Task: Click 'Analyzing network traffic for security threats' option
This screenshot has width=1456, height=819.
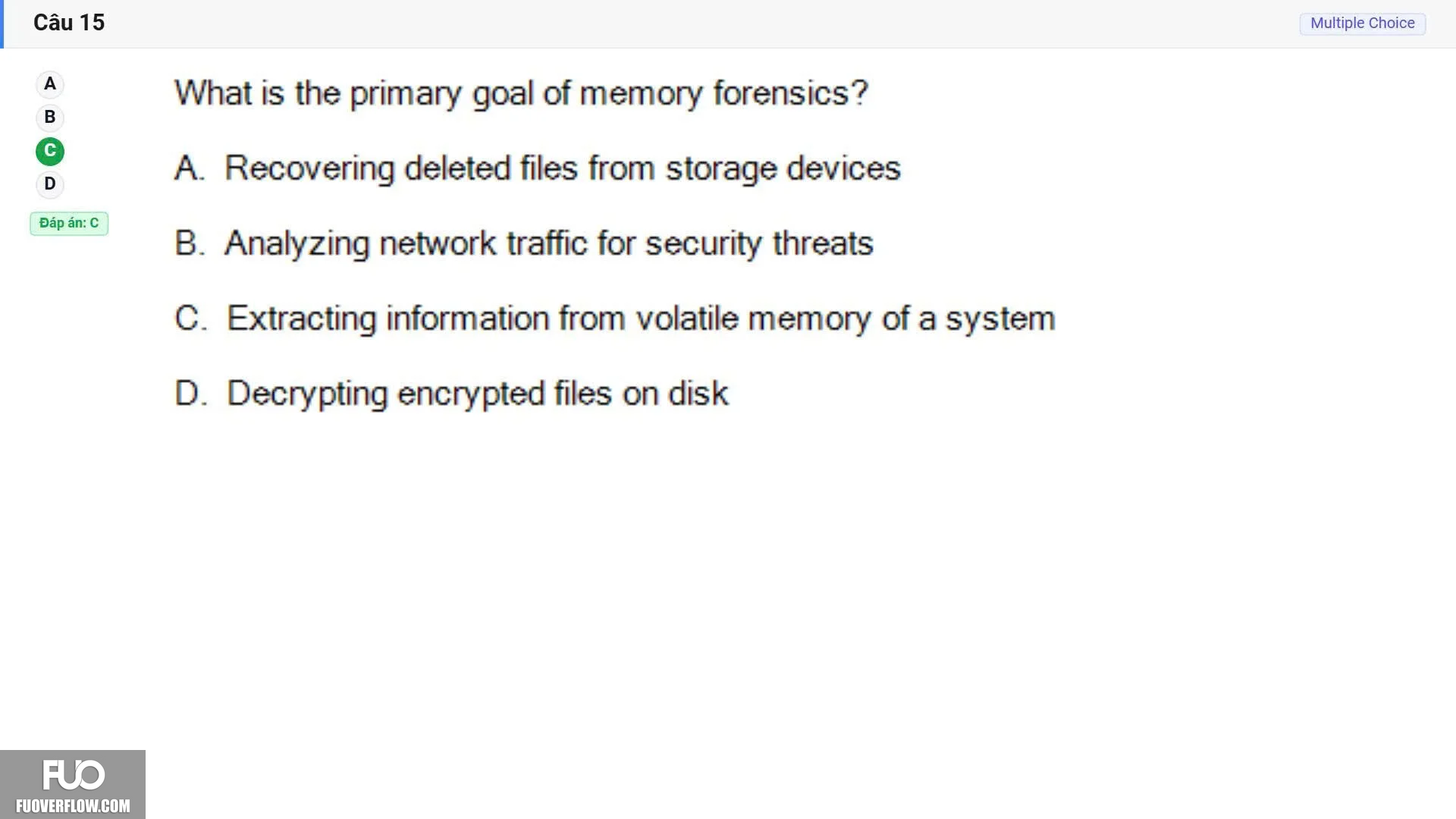Action: coord(548,243)
